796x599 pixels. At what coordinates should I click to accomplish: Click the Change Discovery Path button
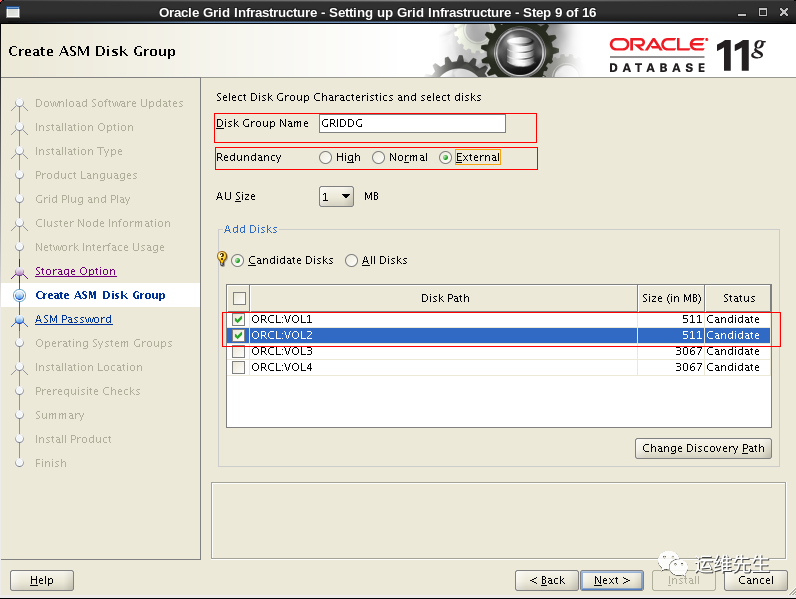click(703, 448)
